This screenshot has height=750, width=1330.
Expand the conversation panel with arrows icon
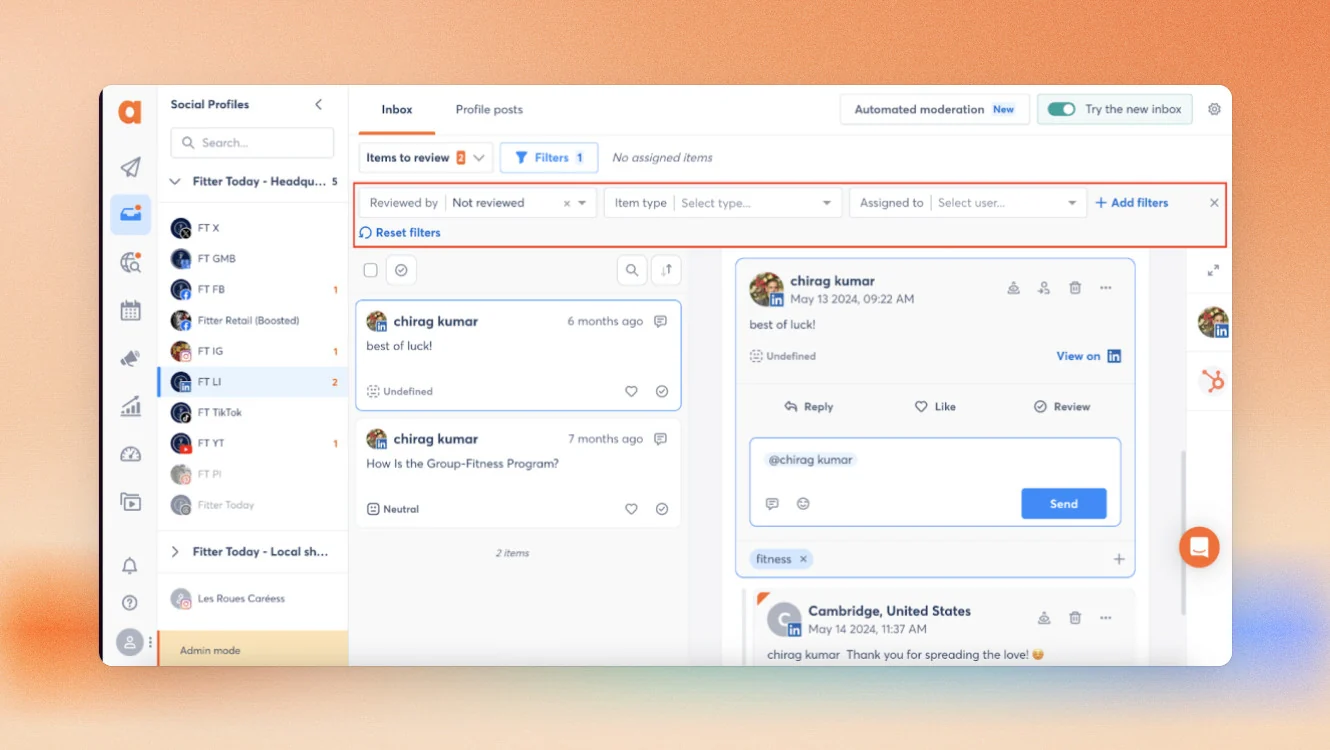(1213, 270)
